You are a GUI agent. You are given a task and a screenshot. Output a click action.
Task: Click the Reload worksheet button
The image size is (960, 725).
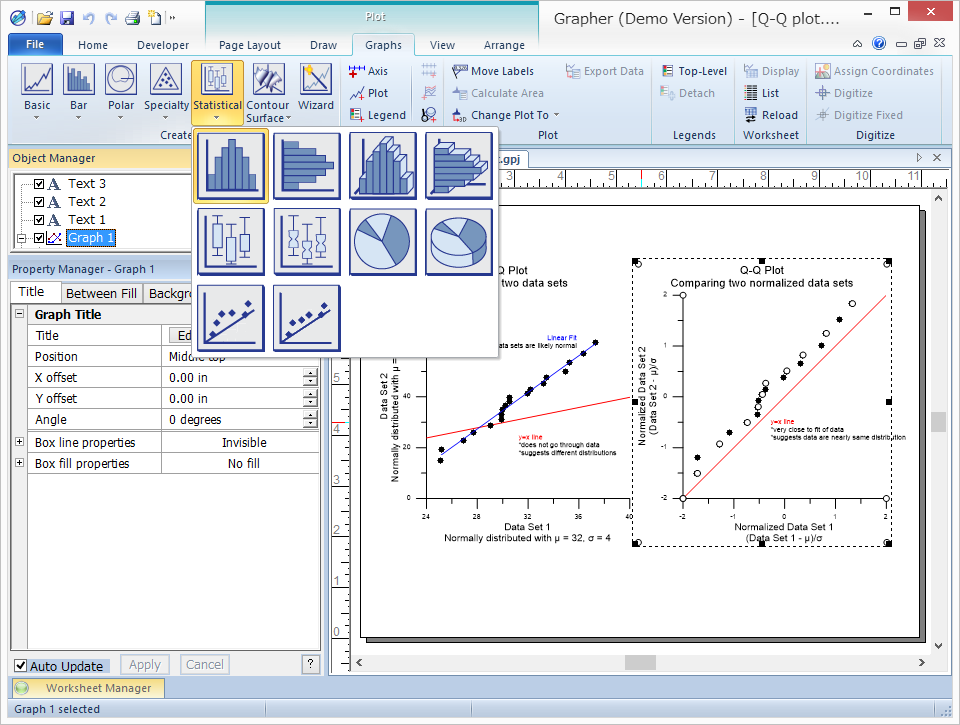click(770, 115)
